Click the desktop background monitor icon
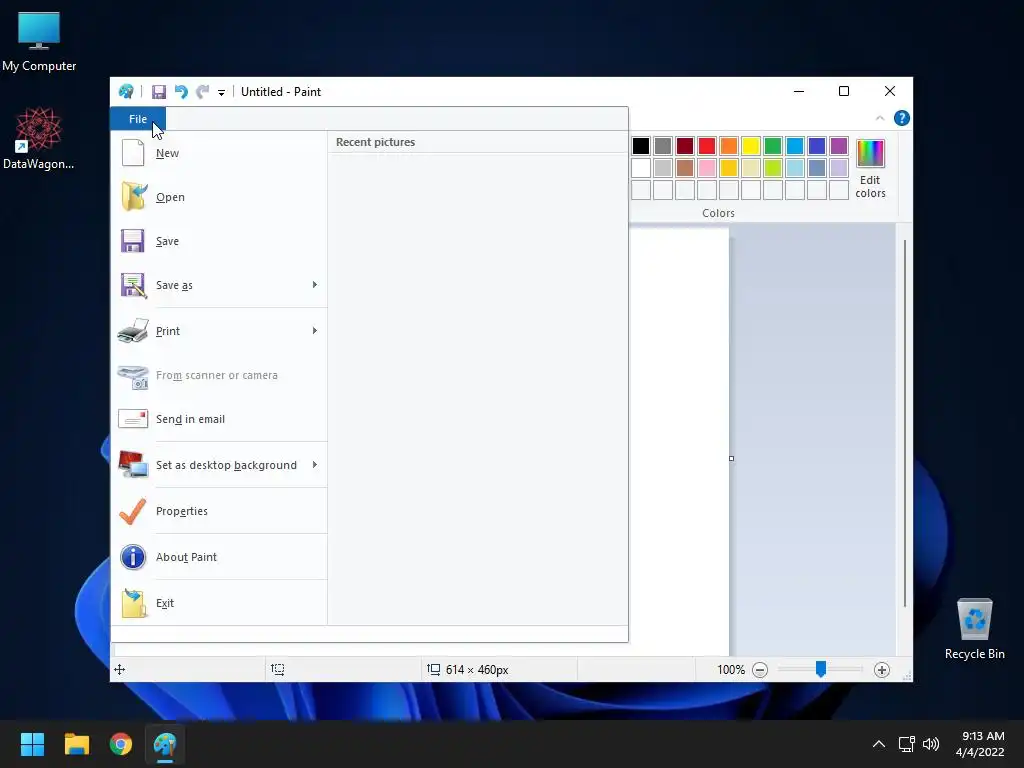This screenshot has width=1024, height=768. coord(133,464)
